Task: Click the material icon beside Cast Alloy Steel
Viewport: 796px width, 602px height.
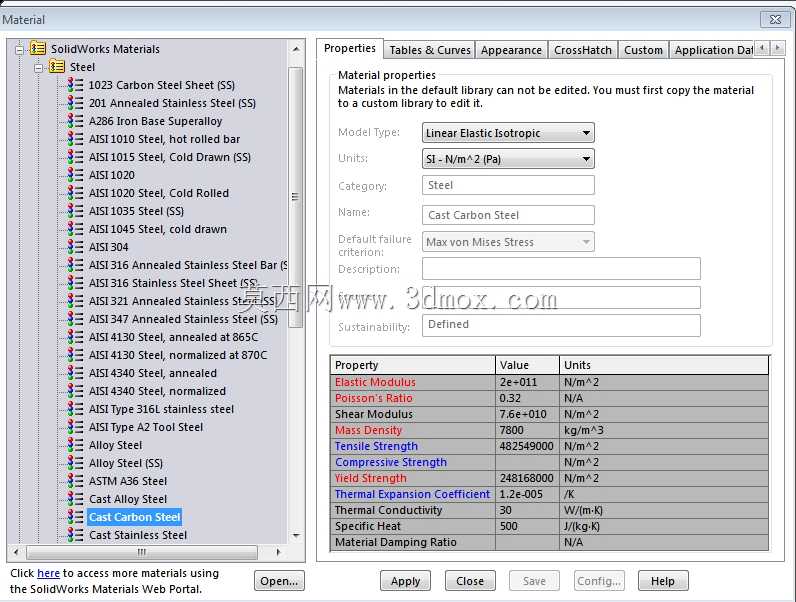Action: (76, 499)
